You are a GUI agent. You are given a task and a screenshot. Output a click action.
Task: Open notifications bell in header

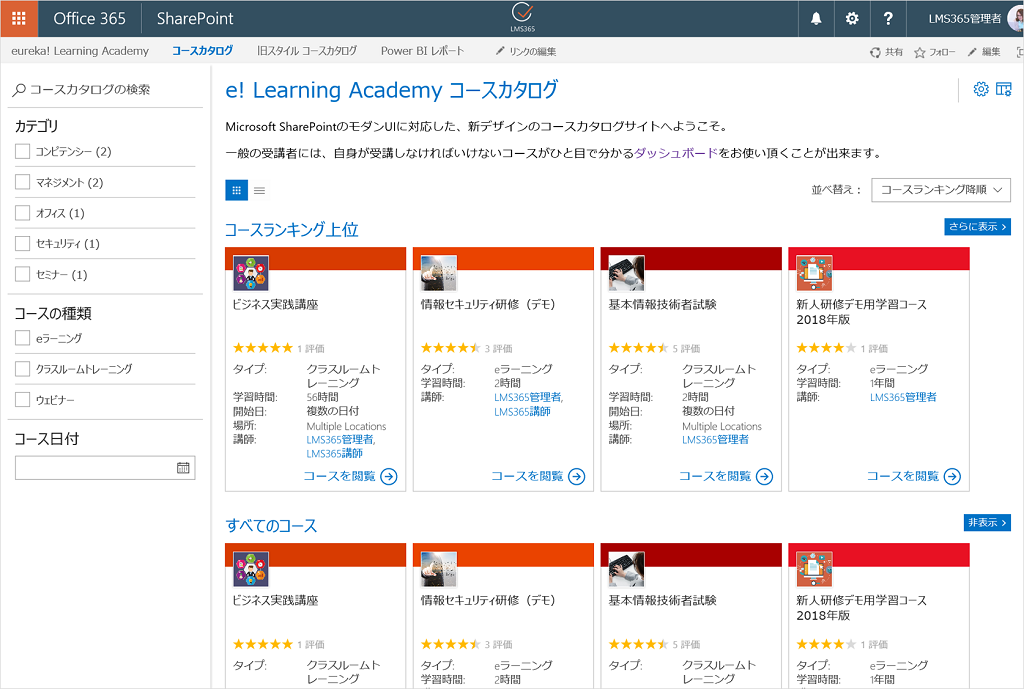pyautogui.click(x=816, y=18)
